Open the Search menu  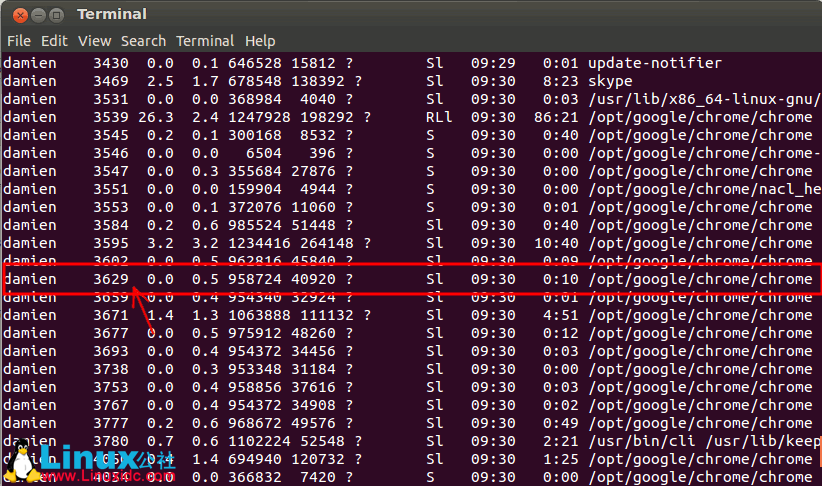coord(143,41)
